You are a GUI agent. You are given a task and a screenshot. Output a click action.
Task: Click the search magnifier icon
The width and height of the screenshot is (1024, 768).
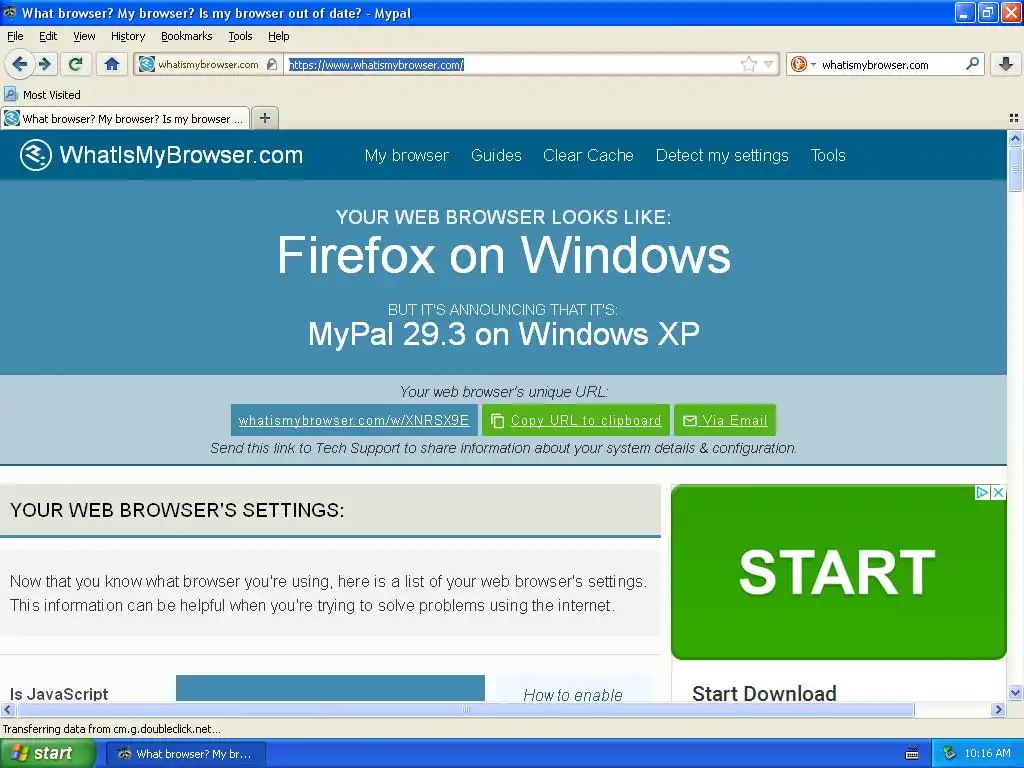972,63
